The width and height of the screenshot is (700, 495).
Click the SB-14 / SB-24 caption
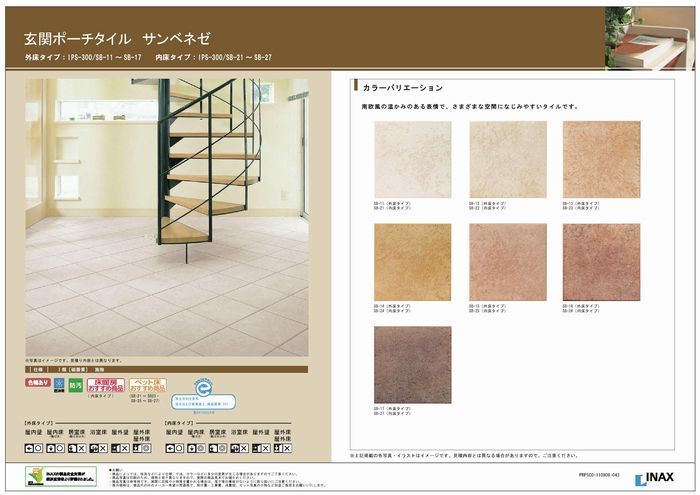[x=392, y=308]
